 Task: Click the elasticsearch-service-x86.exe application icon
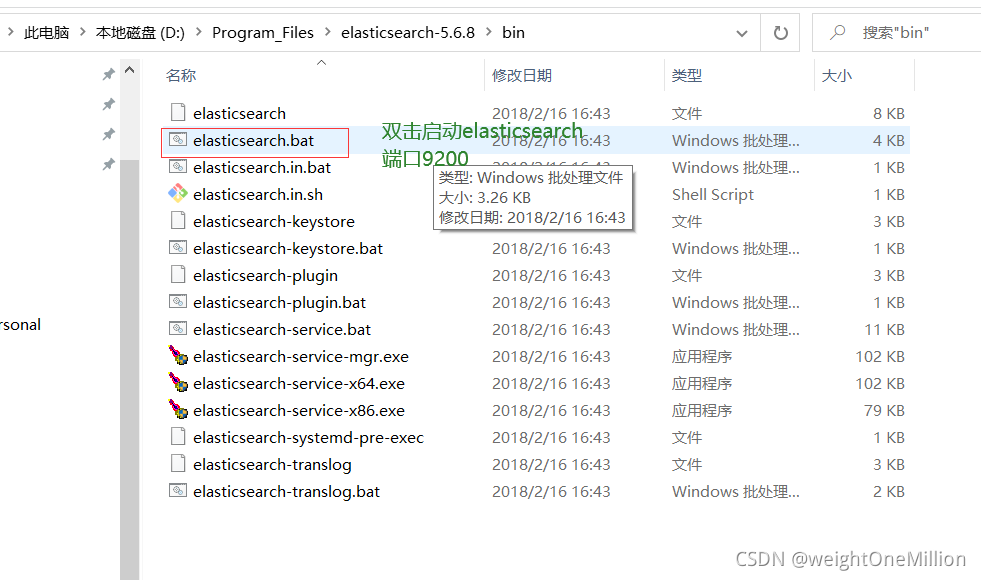[x=178, y=409]
